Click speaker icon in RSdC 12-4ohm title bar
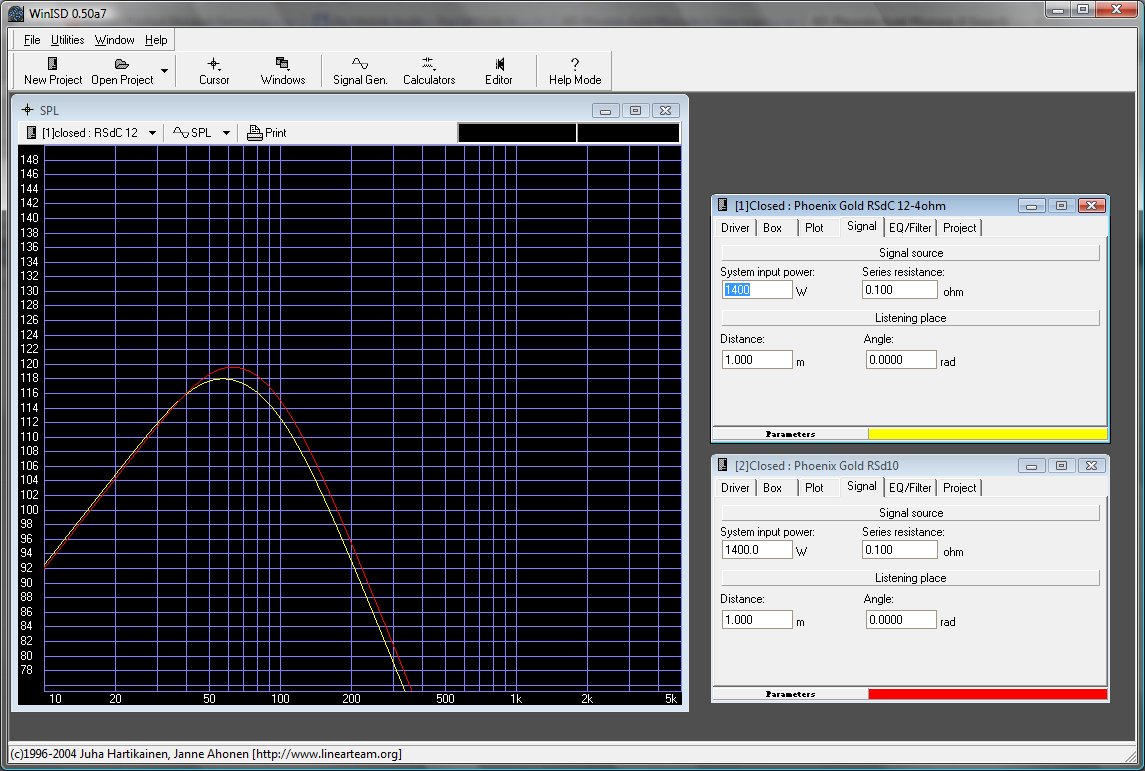Viewport: 1145px width, 771px height. (722, 205)
